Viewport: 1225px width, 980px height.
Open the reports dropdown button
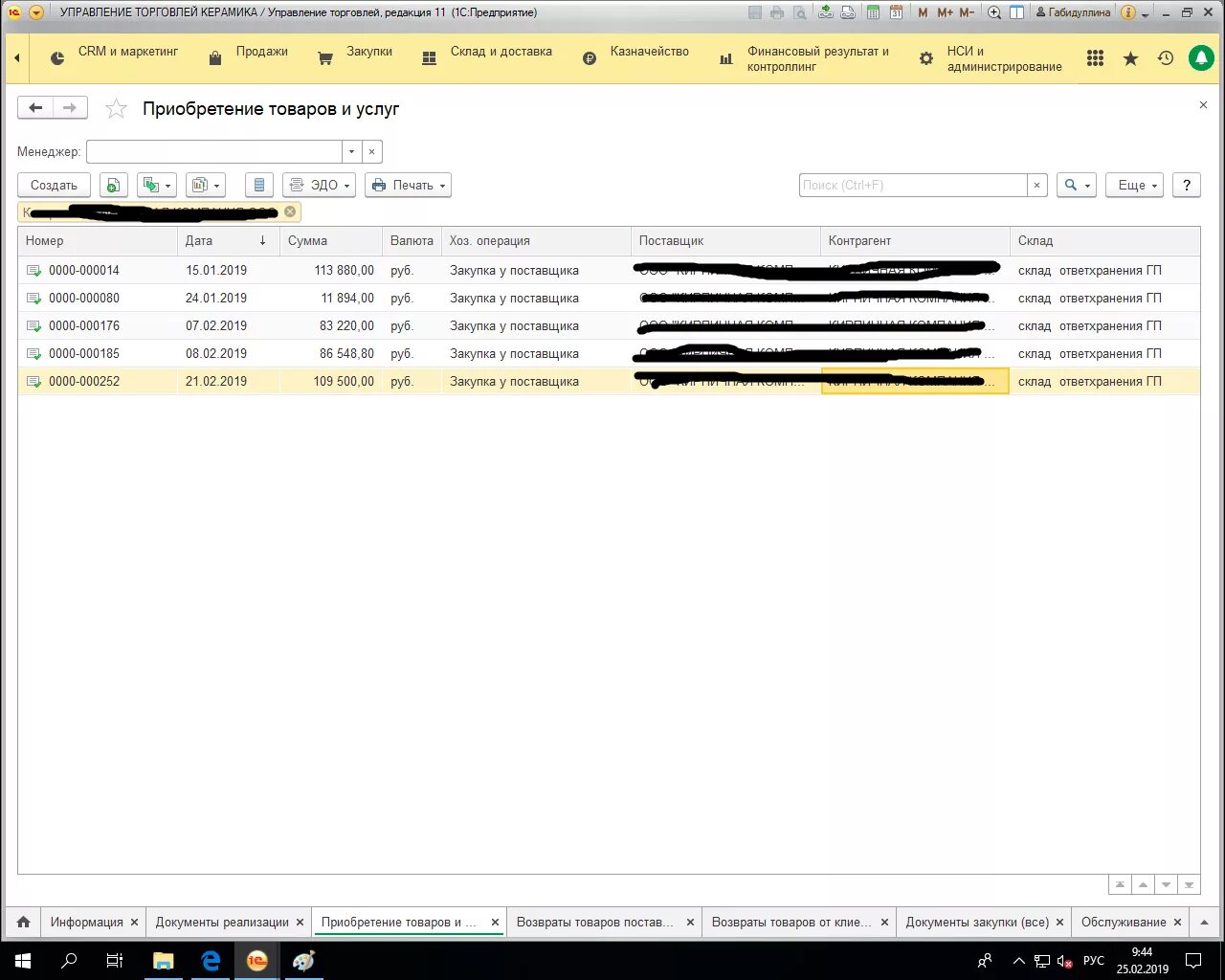pos(206,185)
